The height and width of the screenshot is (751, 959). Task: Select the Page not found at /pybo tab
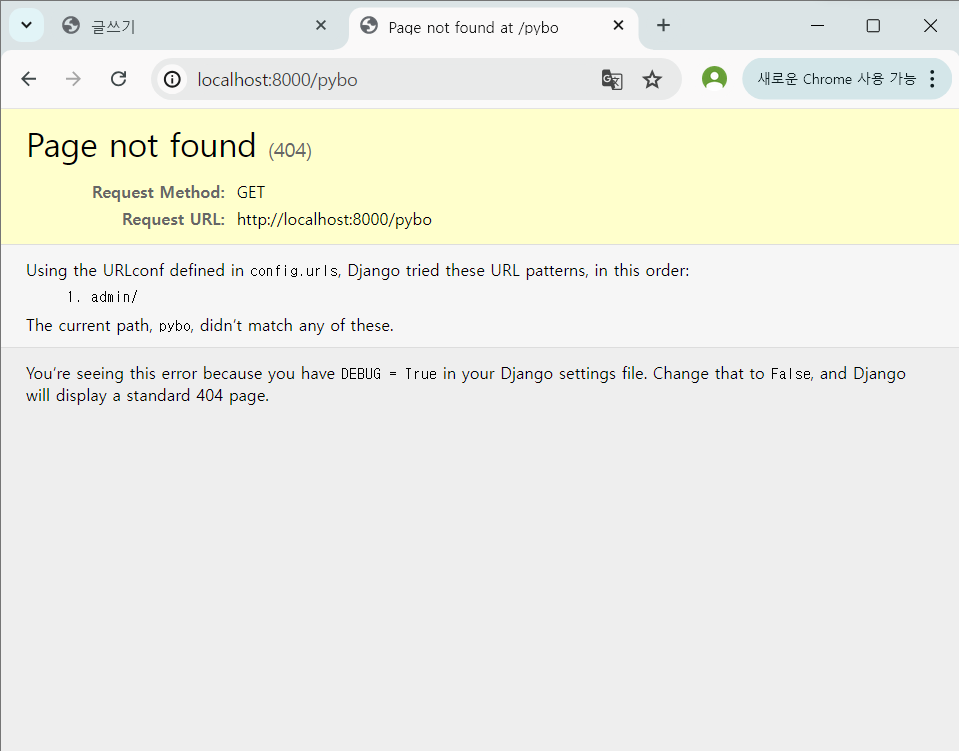pos(493,27)
